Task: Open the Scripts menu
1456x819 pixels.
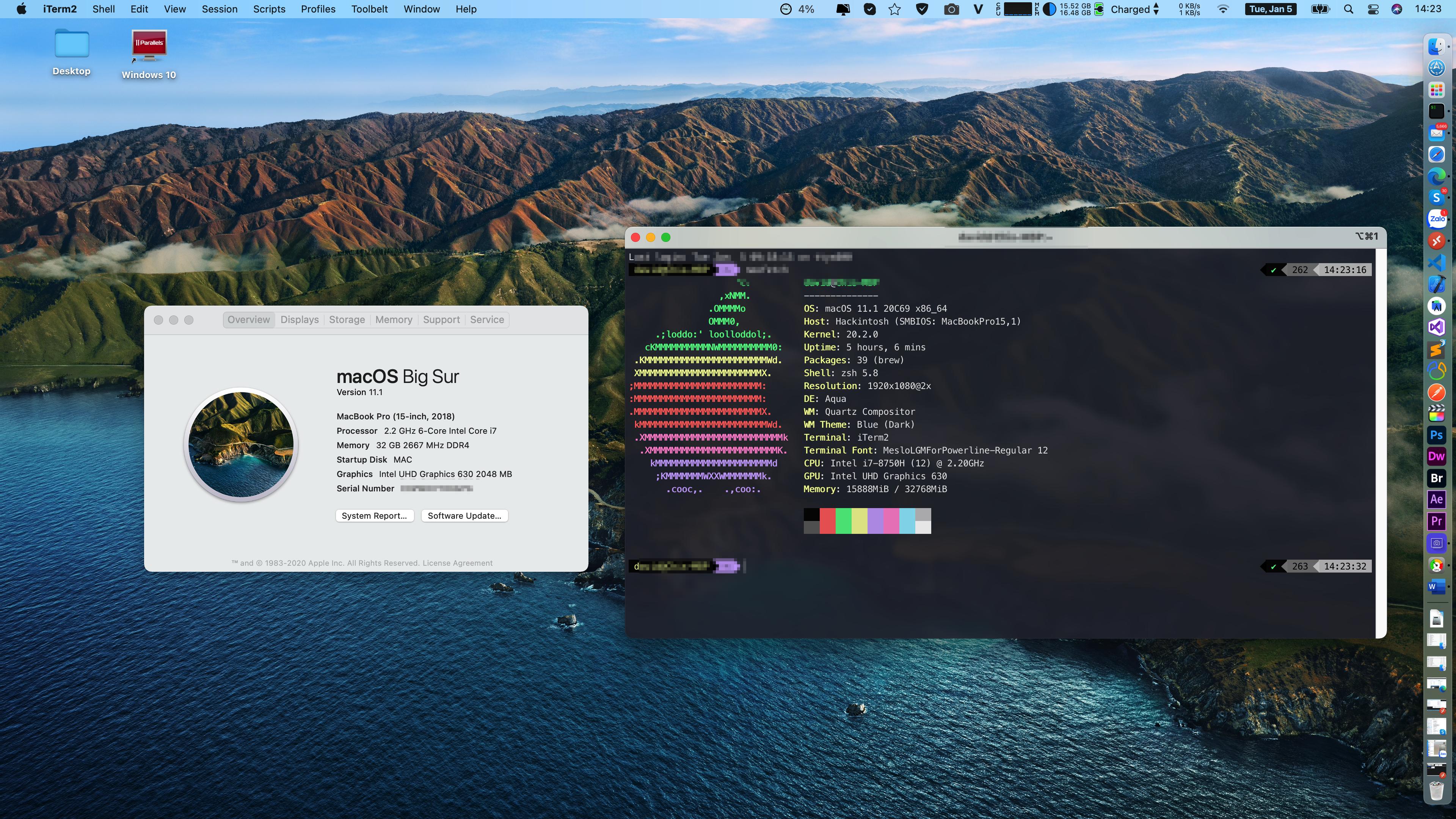Action: (269, 9)
